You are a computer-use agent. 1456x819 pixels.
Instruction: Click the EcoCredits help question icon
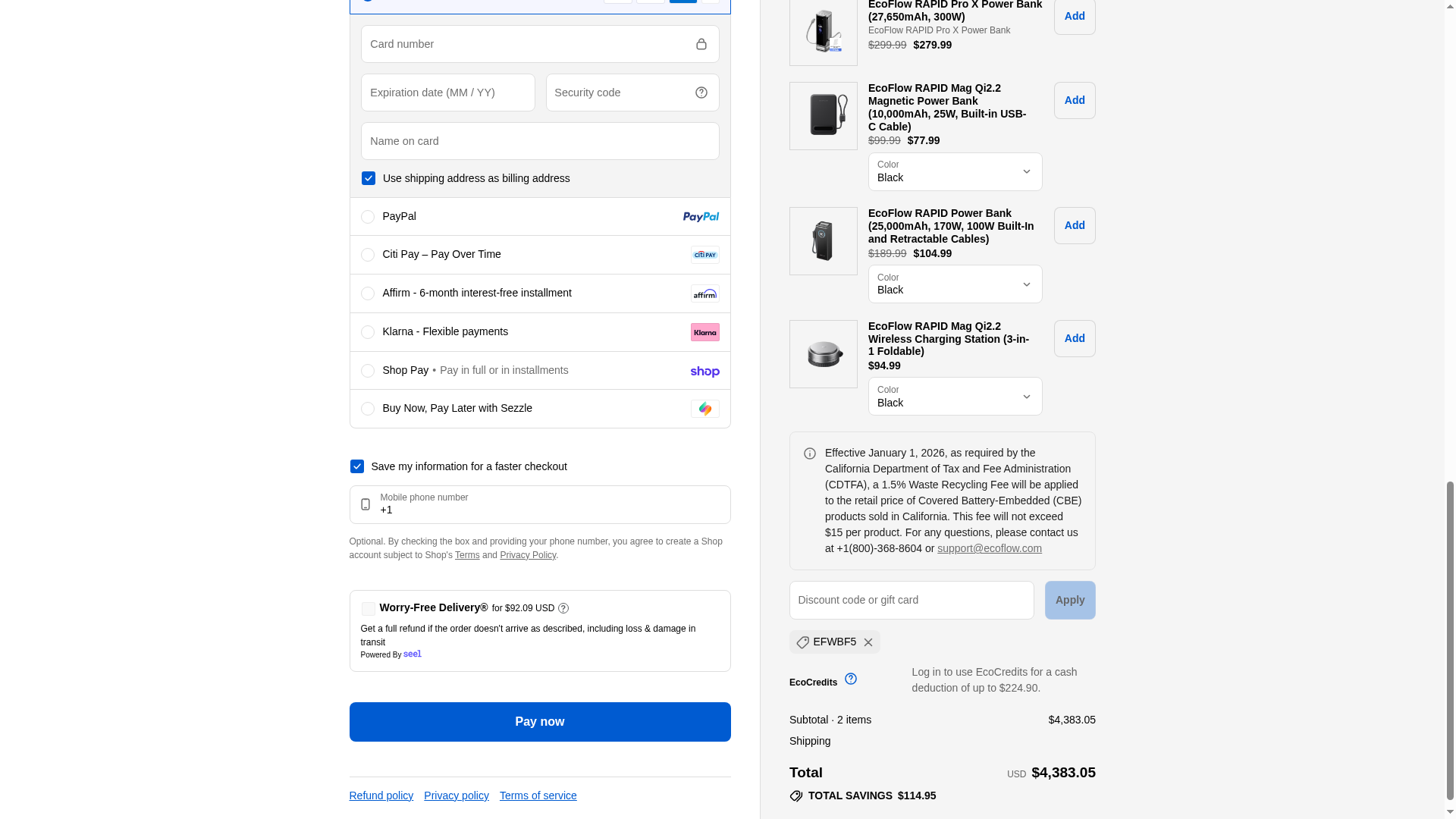coord(851,679)
